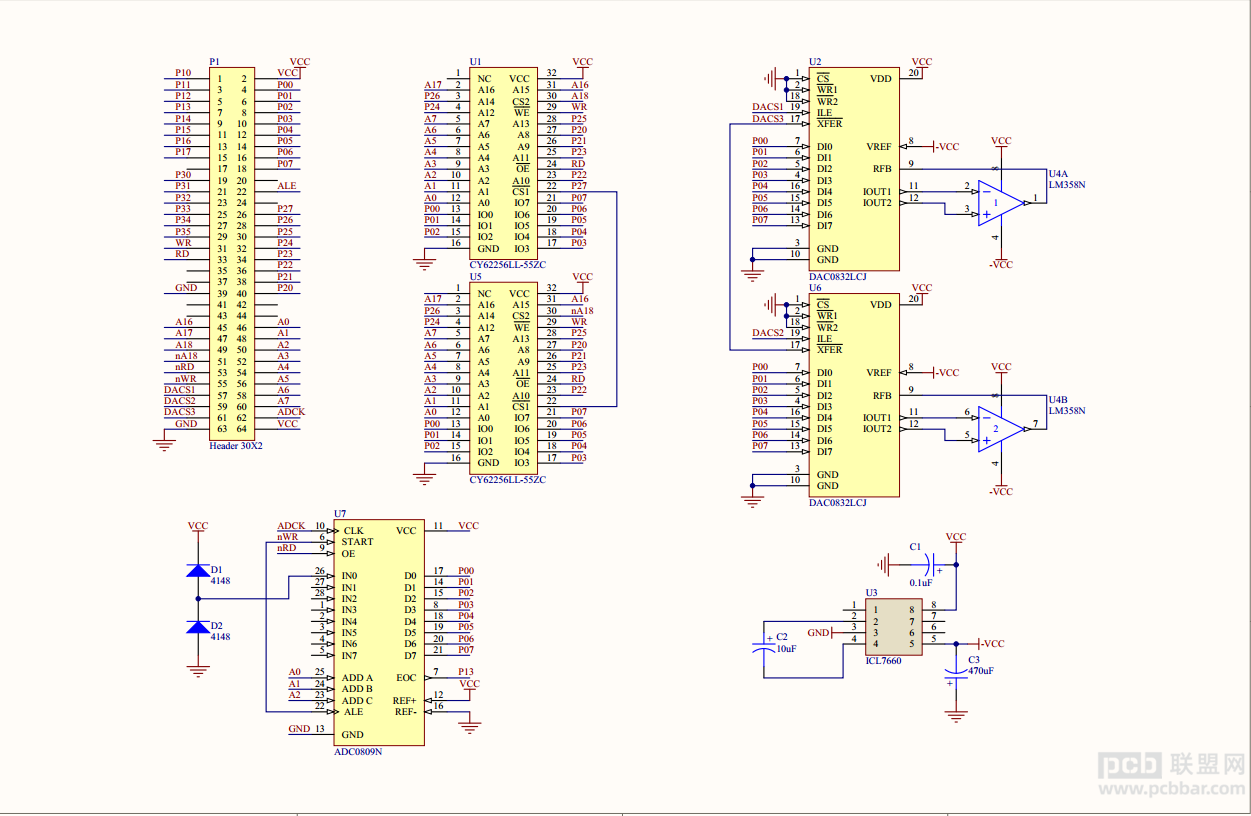
Task: Click the P13 net label at EOC pin
Action: (466, 672)
